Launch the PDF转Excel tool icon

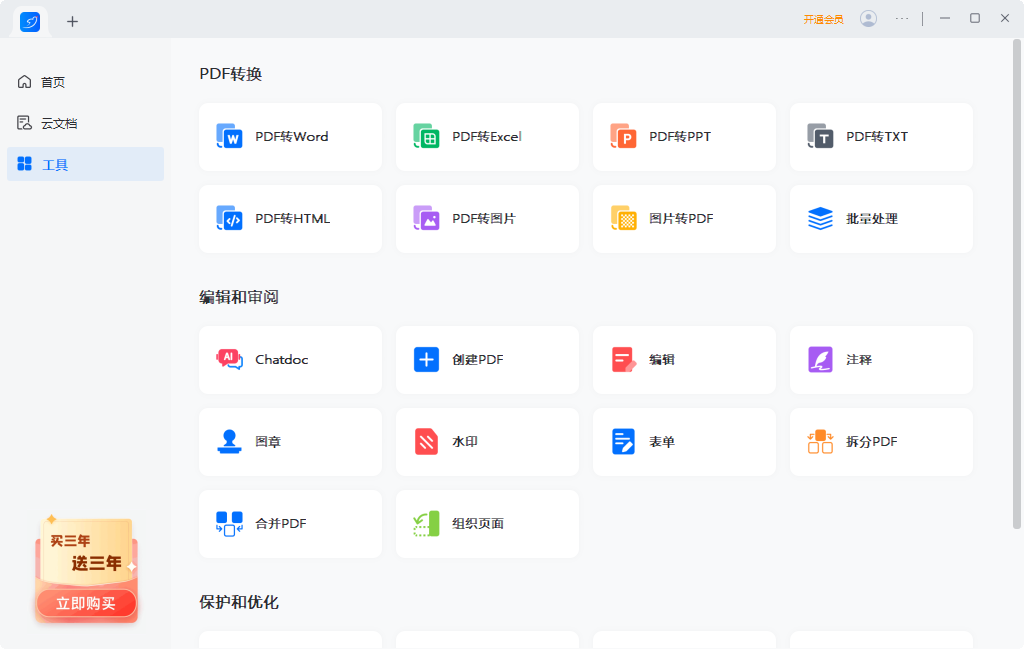[x=426, y=136]
